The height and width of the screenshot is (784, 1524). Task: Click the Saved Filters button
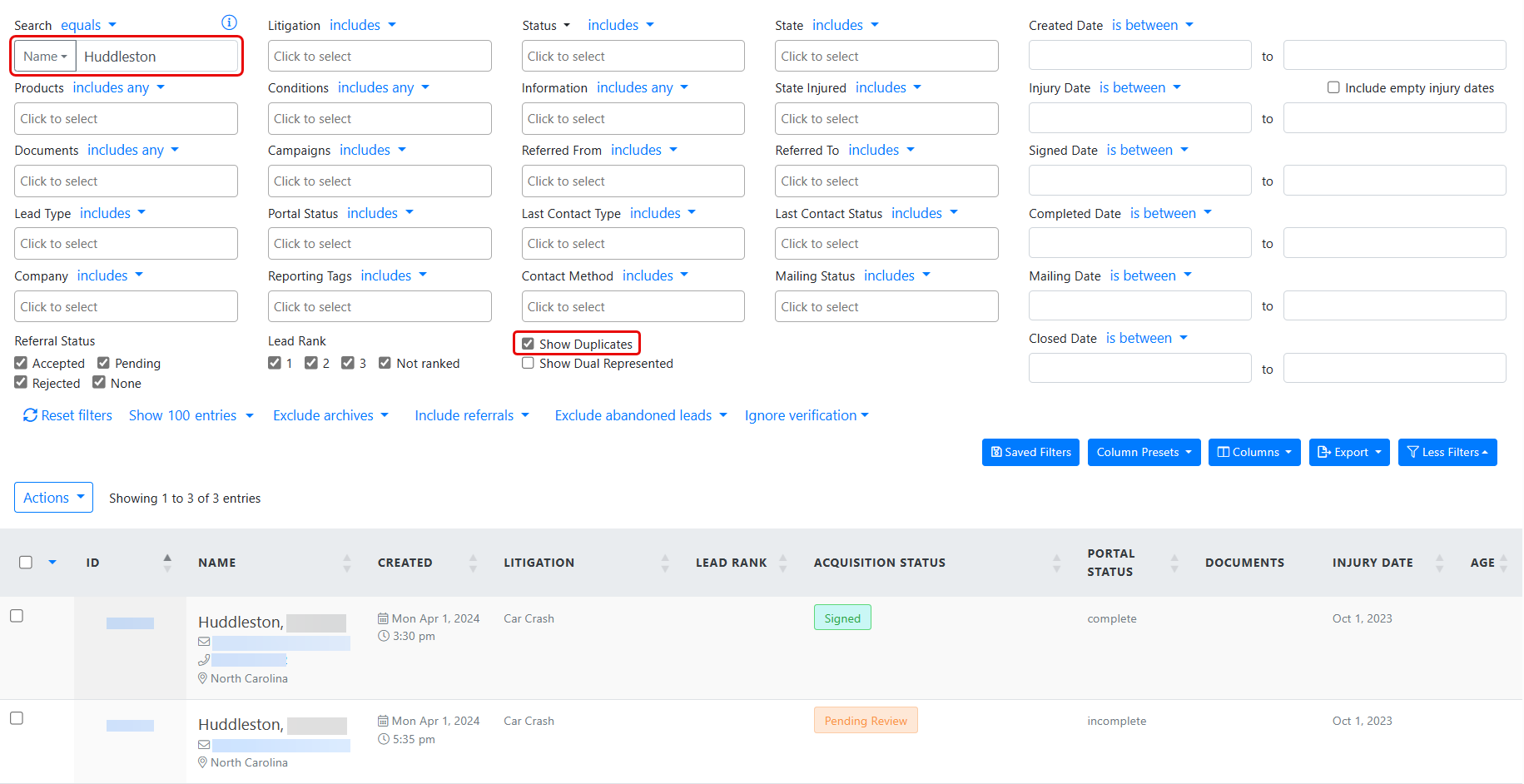(1030, 453)
